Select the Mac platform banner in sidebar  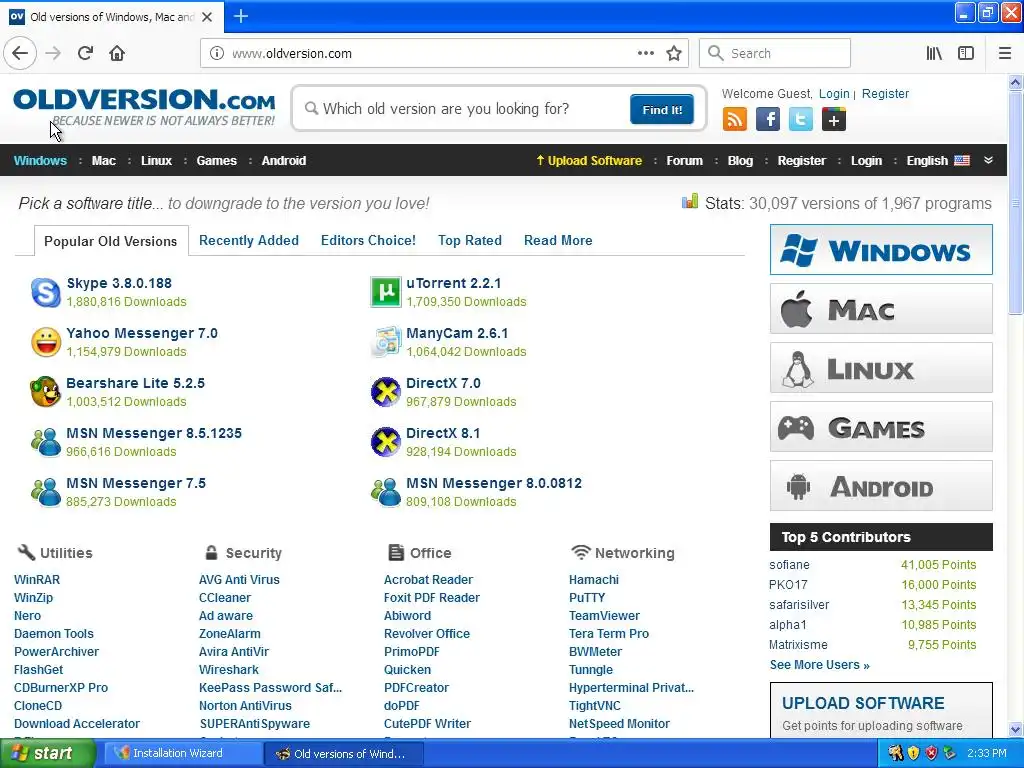click(881, 309)
